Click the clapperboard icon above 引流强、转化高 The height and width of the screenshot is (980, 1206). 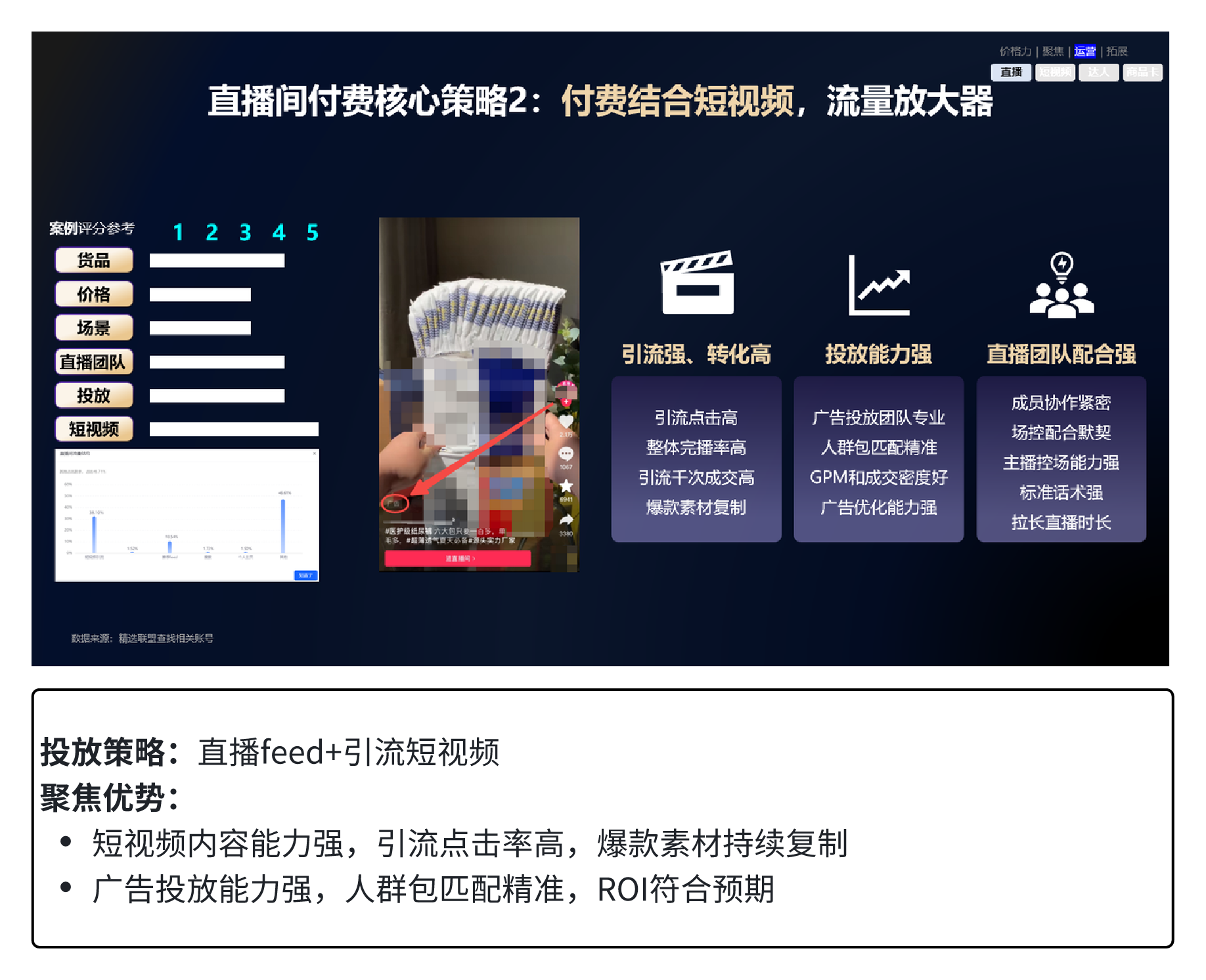click(697, 283)
